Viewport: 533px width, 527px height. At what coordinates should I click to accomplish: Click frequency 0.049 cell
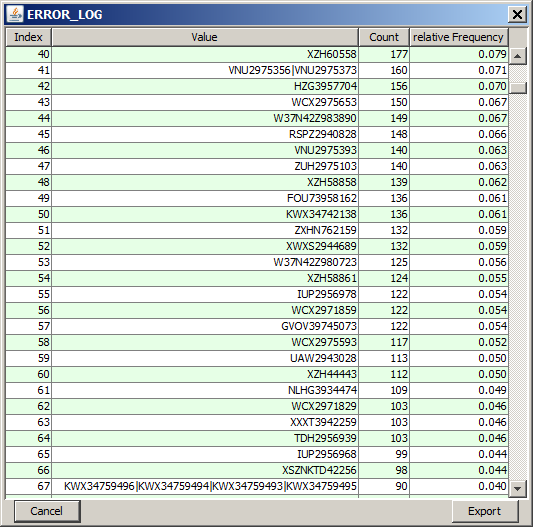(x=459, y=390)
